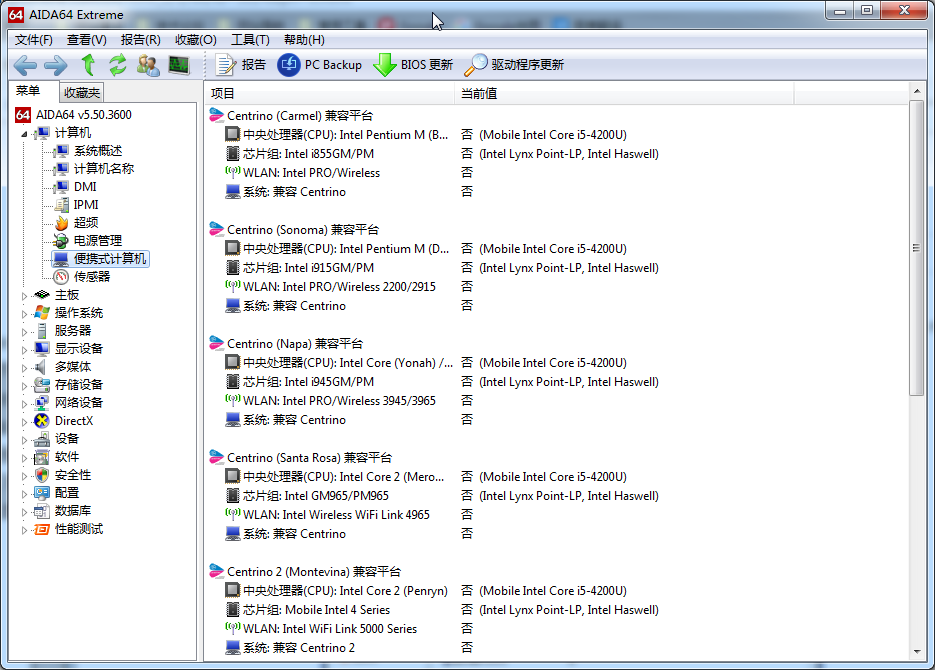935x670 pixels.
Task: Expand the 服务器 tree node
Action: coord(24,332)
